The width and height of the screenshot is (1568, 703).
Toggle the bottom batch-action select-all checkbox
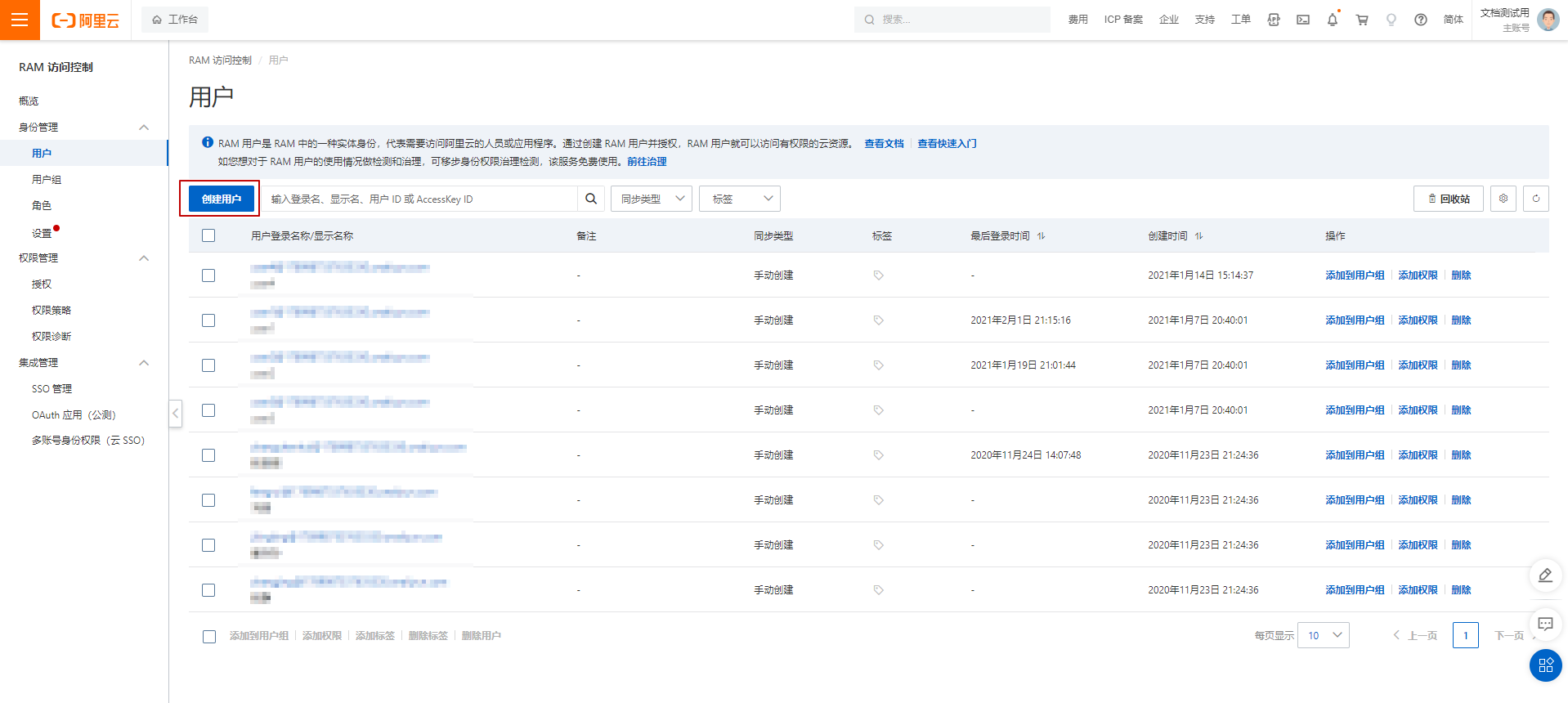pos(209,636)
